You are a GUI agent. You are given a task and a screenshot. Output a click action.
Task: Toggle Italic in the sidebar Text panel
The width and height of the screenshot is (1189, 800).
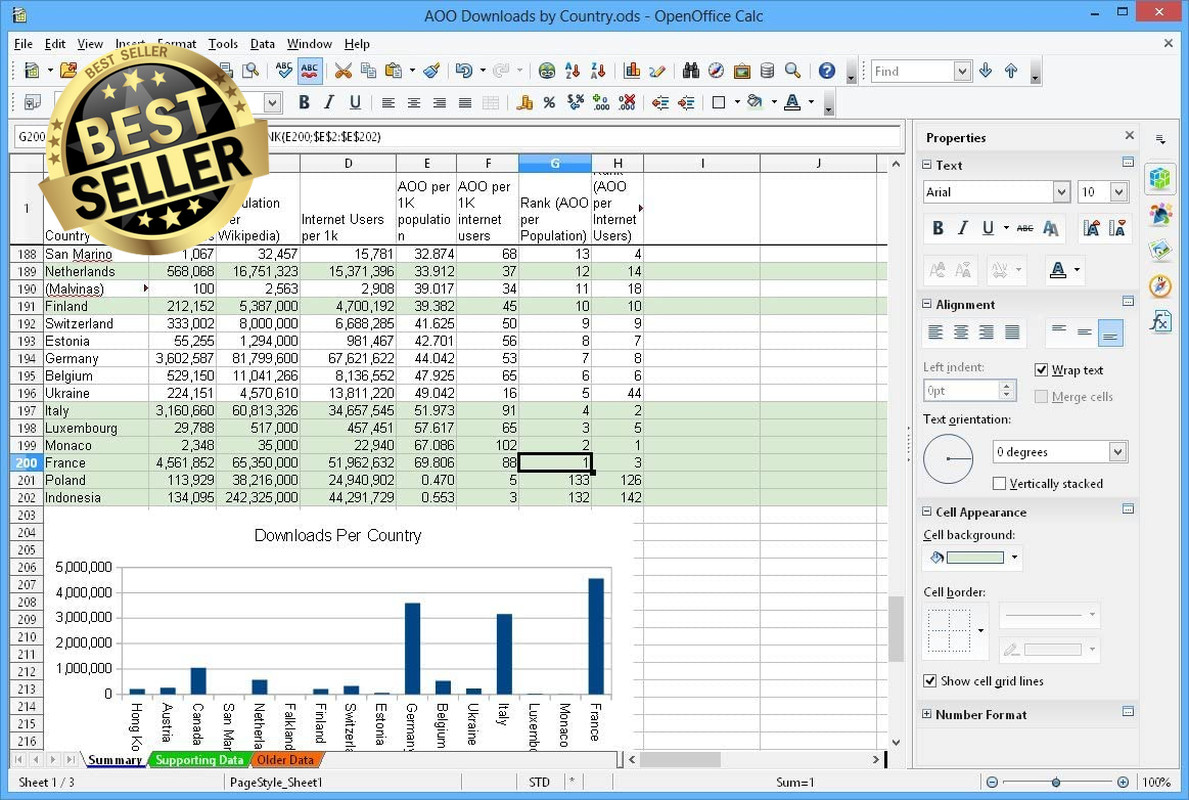(x=963, y=228)
